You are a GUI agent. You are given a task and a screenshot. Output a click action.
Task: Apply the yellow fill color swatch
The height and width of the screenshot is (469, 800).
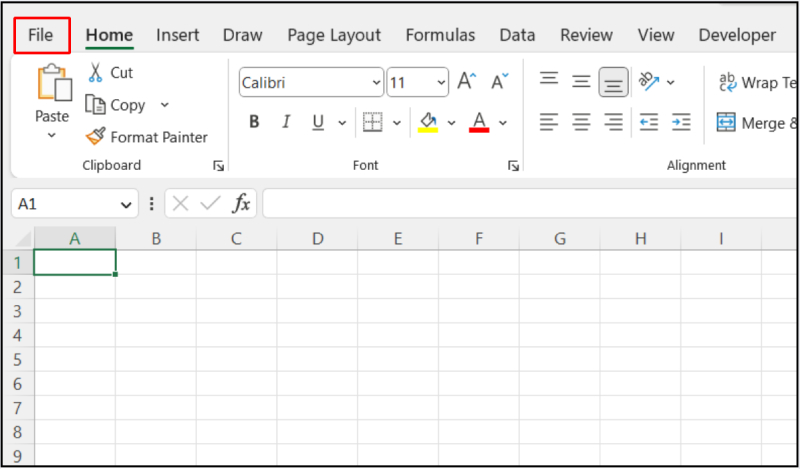point(428,122)
